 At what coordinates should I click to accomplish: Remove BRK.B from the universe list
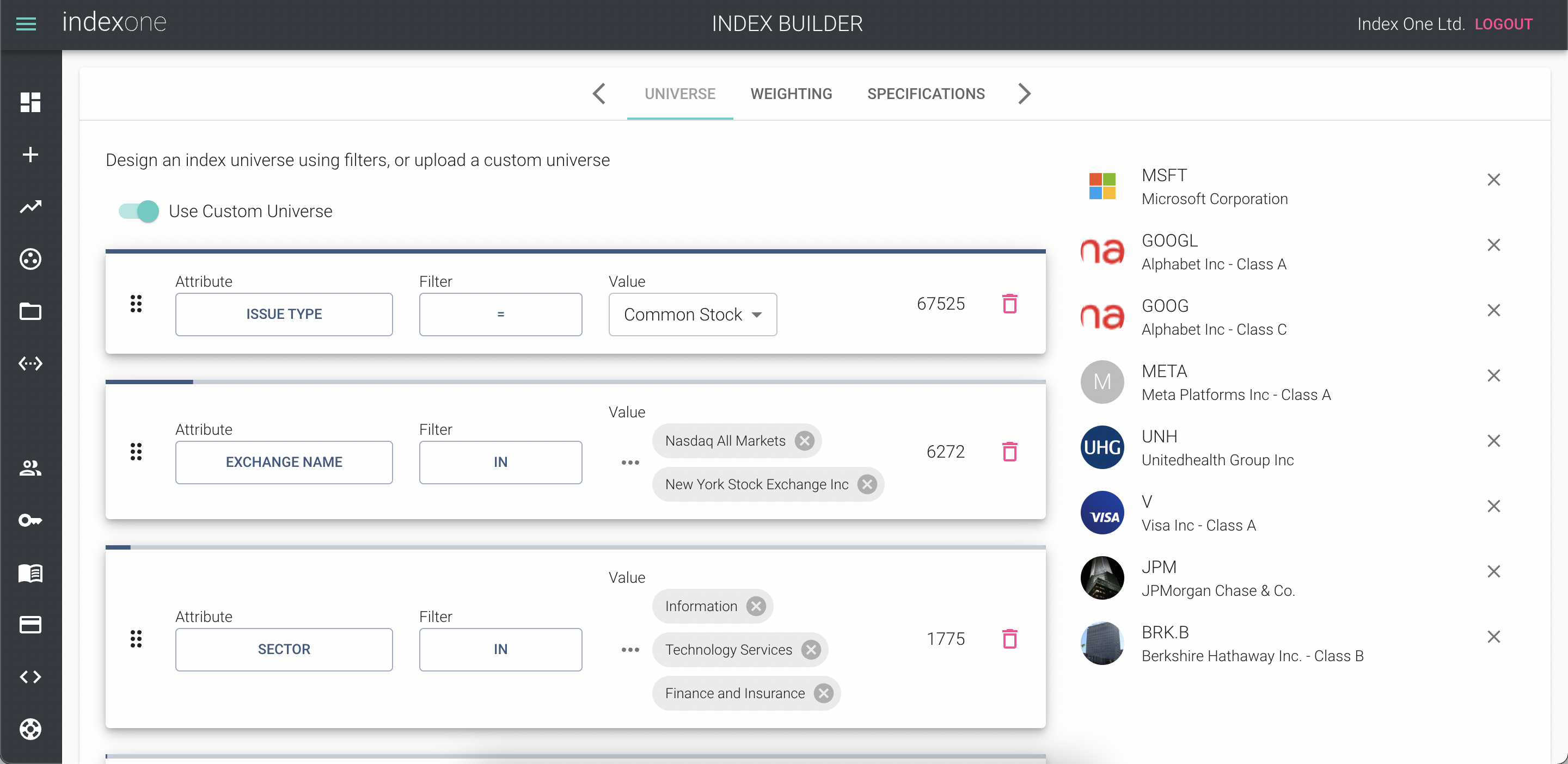pyautogui.click(x=1494, y=636)
